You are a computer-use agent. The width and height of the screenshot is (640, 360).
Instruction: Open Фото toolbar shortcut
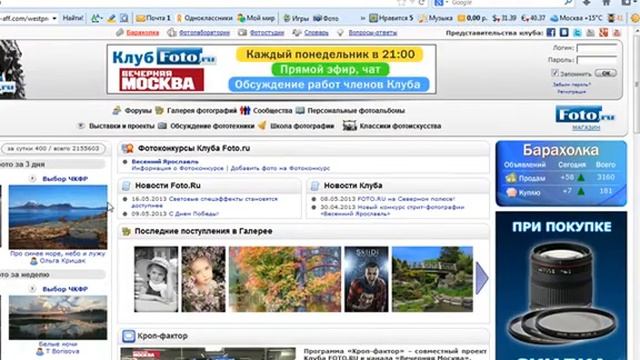(x=326, y=18)
